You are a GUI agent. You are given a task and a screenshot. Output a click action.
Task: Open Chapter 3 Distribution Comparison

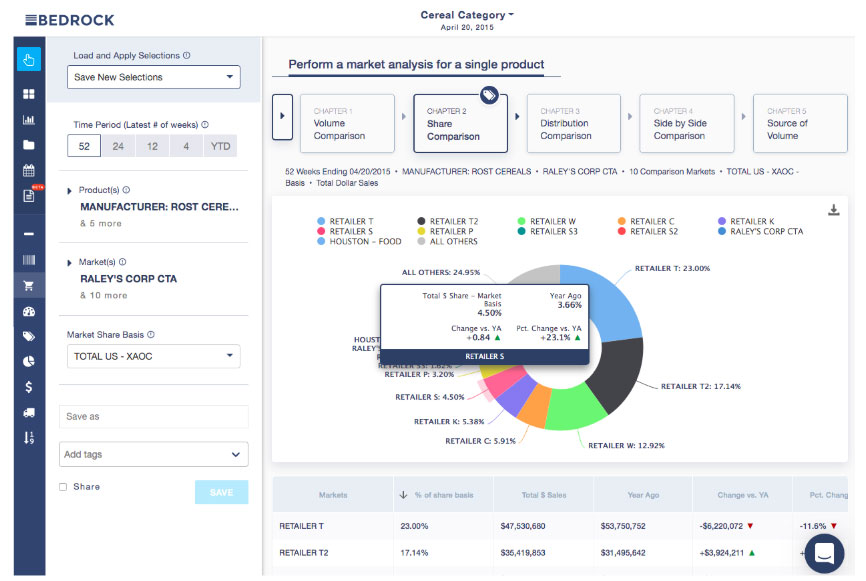tap(574, 123)
